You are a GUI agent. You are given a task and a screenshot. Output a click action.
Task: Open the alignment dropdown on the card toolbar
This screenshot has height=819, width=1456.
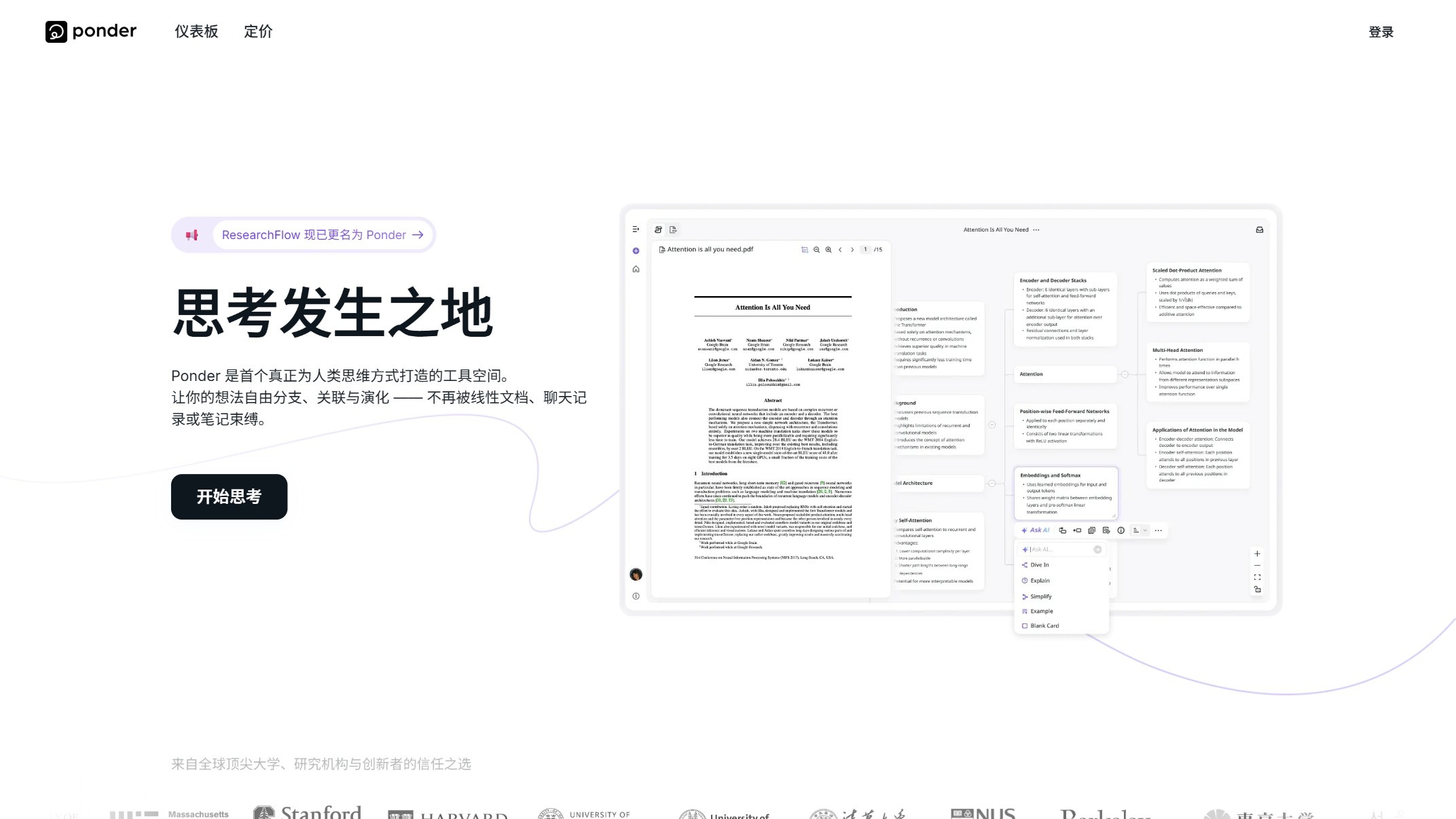click(1145, 530)
